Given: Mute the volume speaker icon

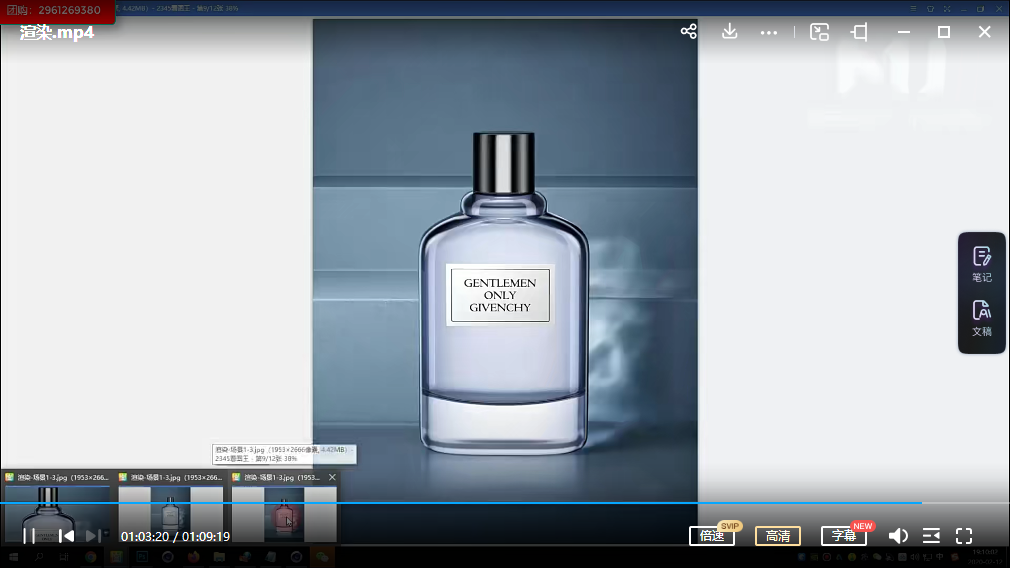Looking at the screenshot, I should pyautogui.click(x=898, y=536).
